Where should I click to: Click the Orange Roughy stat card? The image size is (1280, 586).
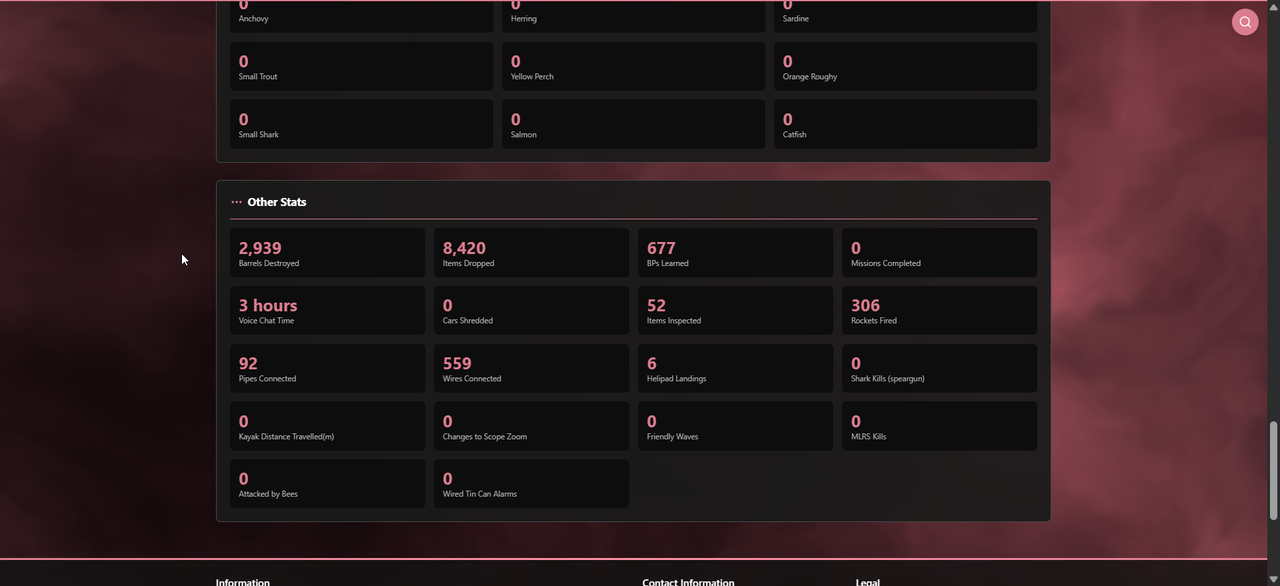click(905, 66)
